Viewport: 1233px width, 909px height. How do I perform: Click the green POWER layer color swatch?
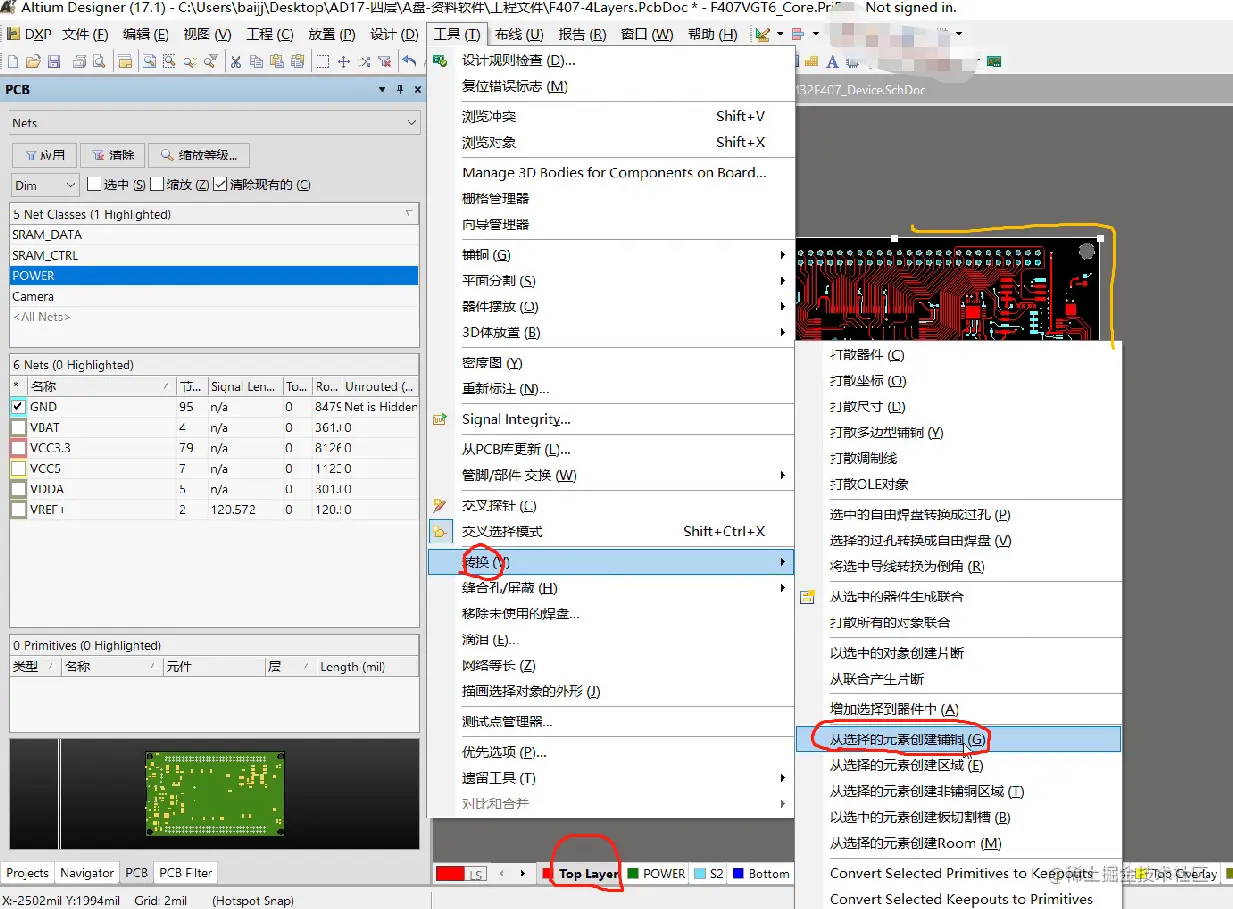[x=632, y=874]
